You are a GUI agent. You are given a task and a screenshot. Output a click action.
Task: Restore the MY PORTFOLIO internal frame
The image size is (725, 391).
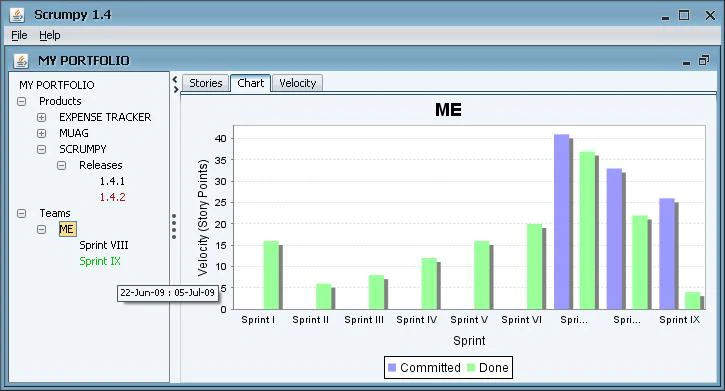704,60
